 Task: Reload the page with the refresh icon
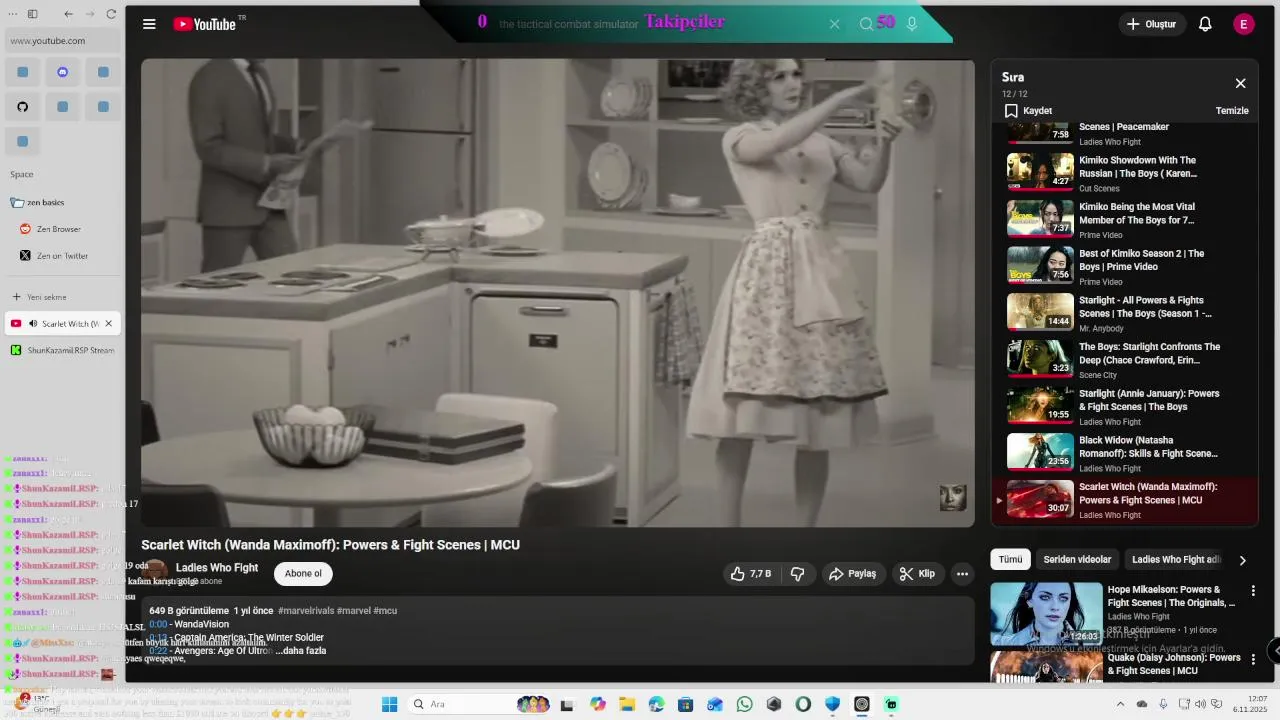(111, 14)
